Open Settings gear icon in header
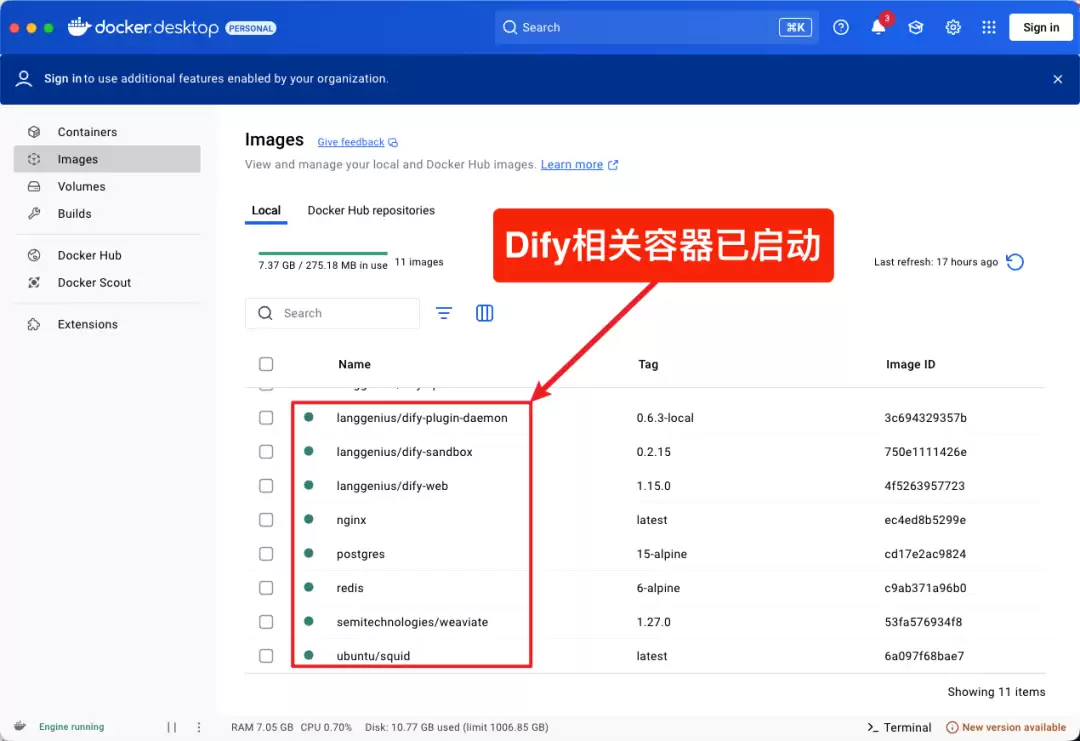Screen dimensions: 1080x741 tap(953, 28)
